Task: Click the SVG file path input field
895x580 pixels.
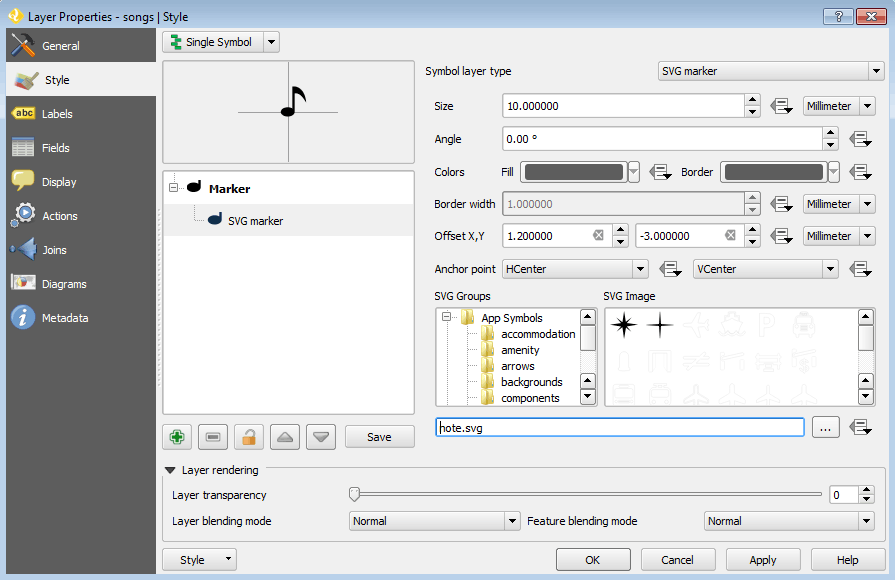Action: [620, 427]
